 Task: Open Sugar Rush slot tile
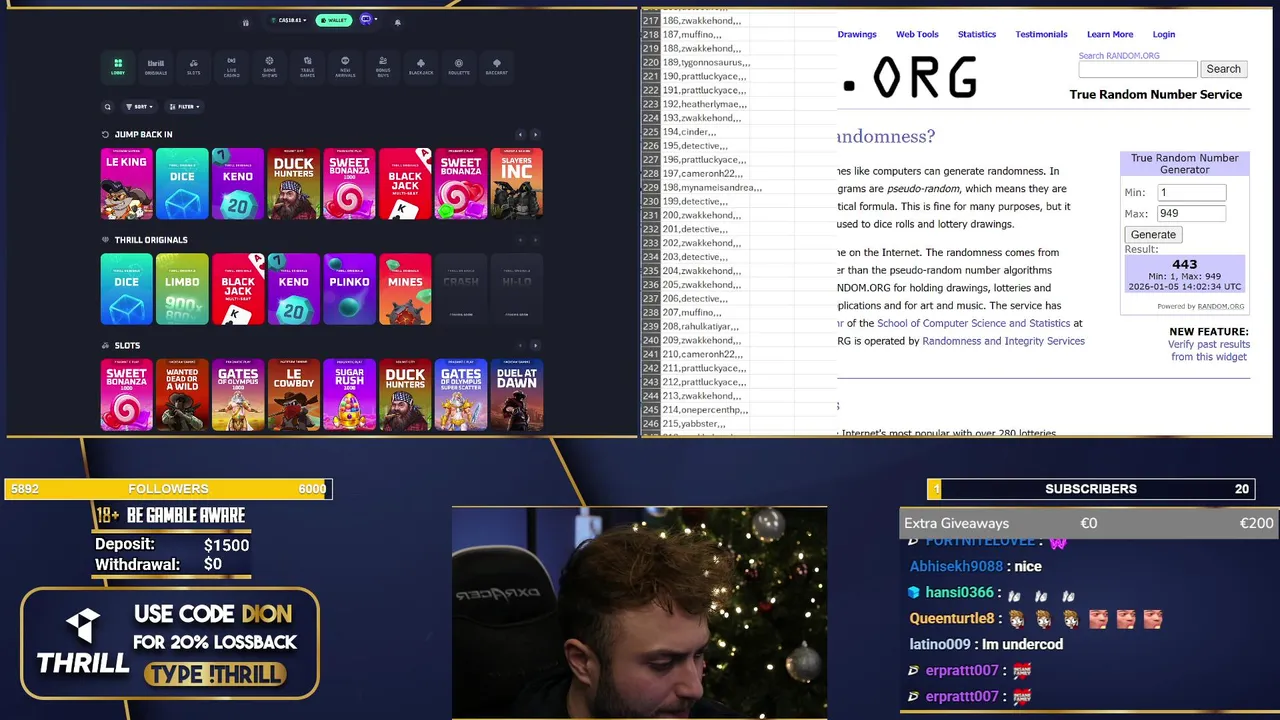coord(349,395)
